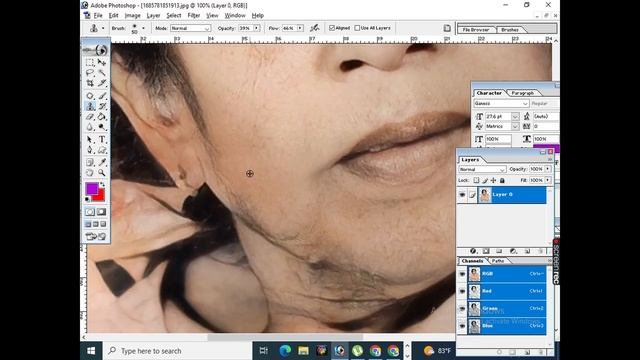
Task: Open the Brush preset picker arrow
Action: [143, 28]
